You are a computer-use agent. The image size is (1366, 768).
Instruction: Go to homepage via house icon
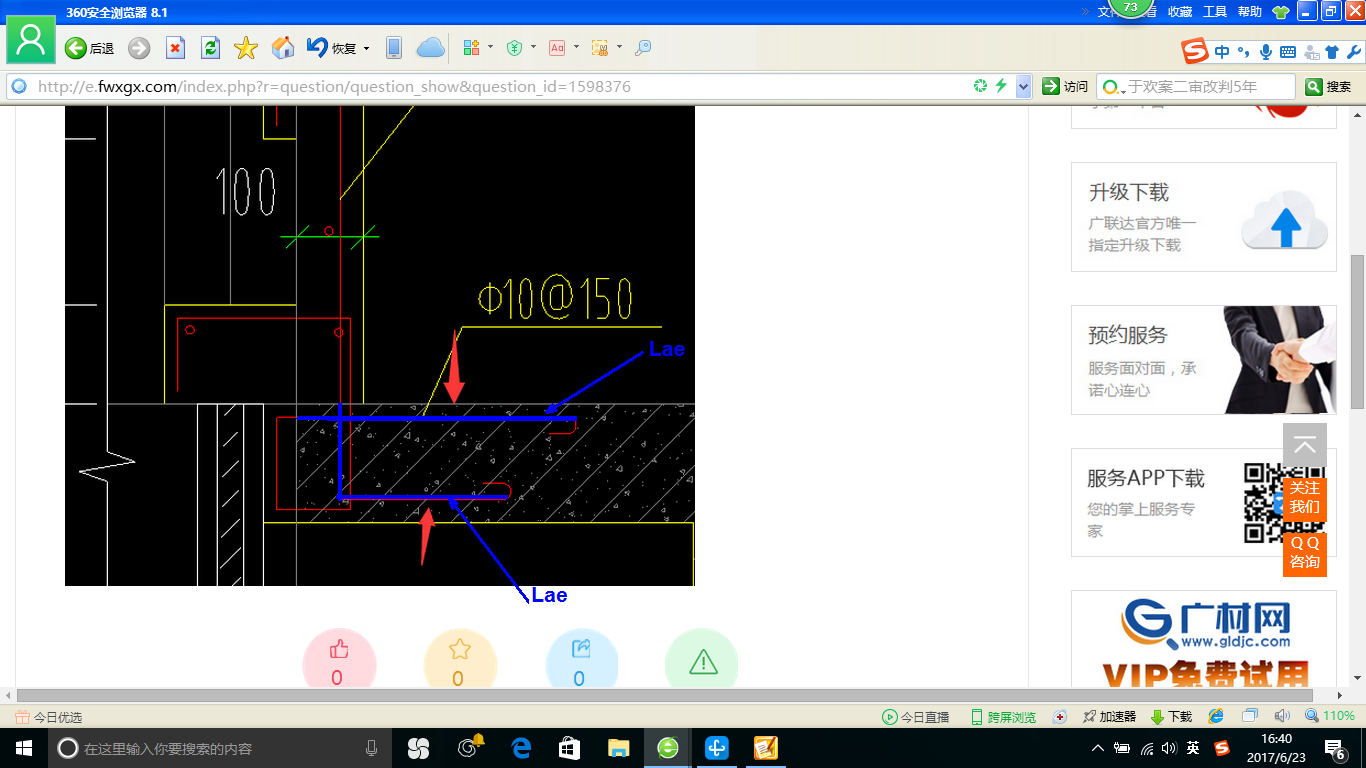click(283, 48)
